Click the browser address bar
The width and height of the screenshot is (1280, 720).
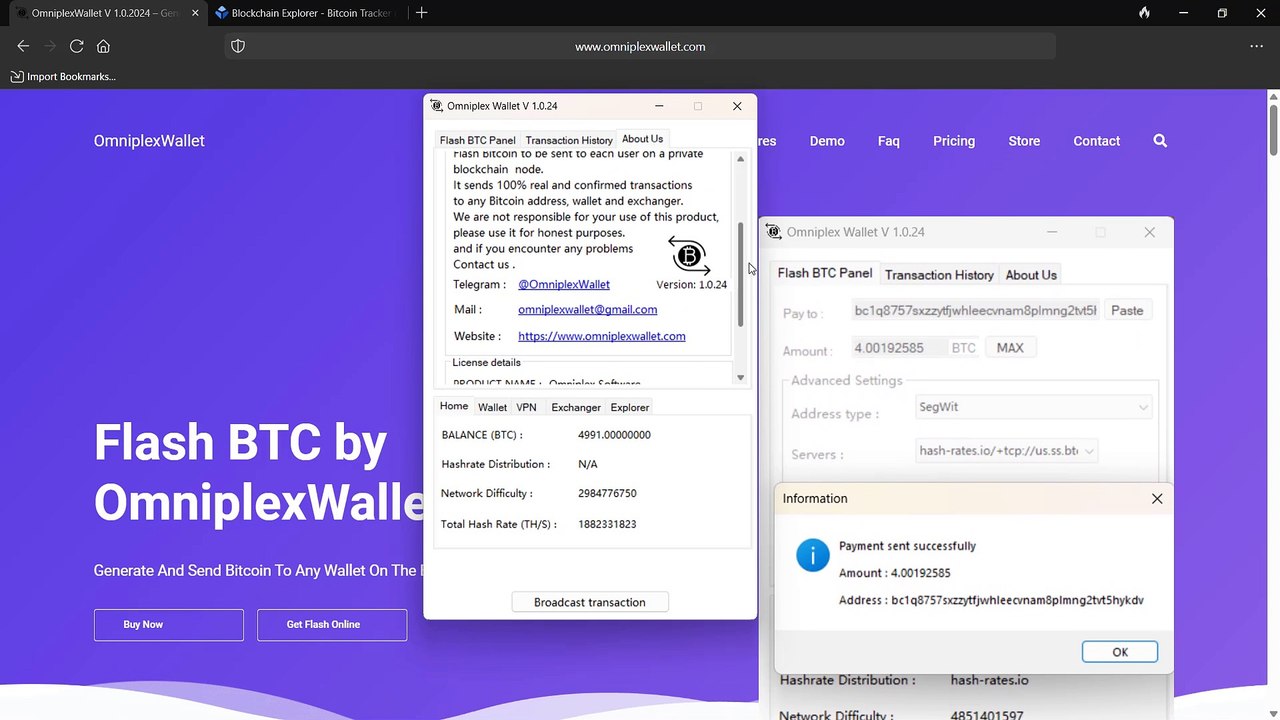point(640,46)
